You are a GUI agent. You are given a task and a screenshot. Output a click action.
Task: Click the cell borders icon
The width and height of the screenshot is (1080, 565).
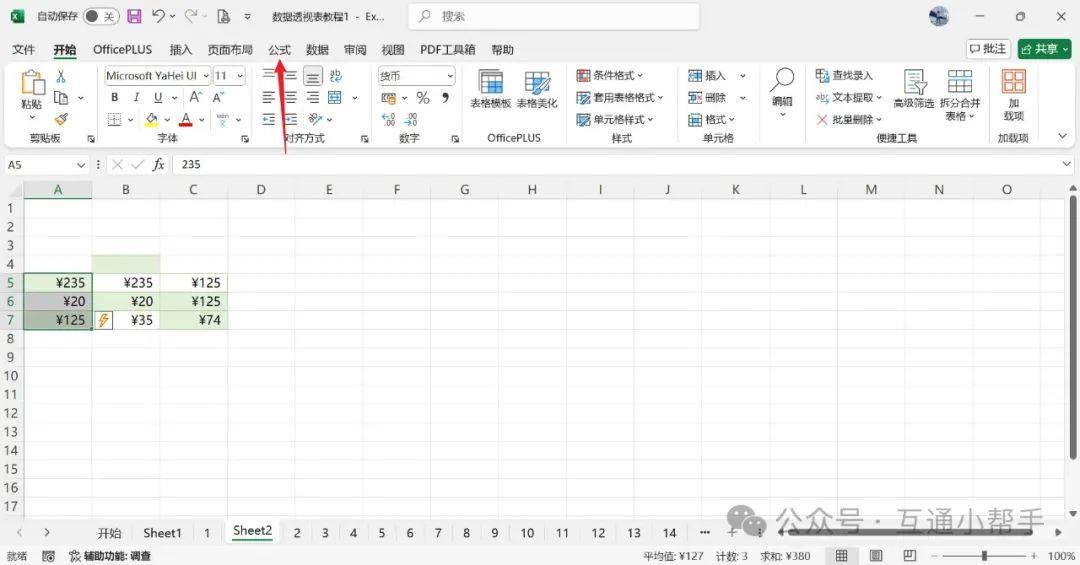[x=114, y=119]
